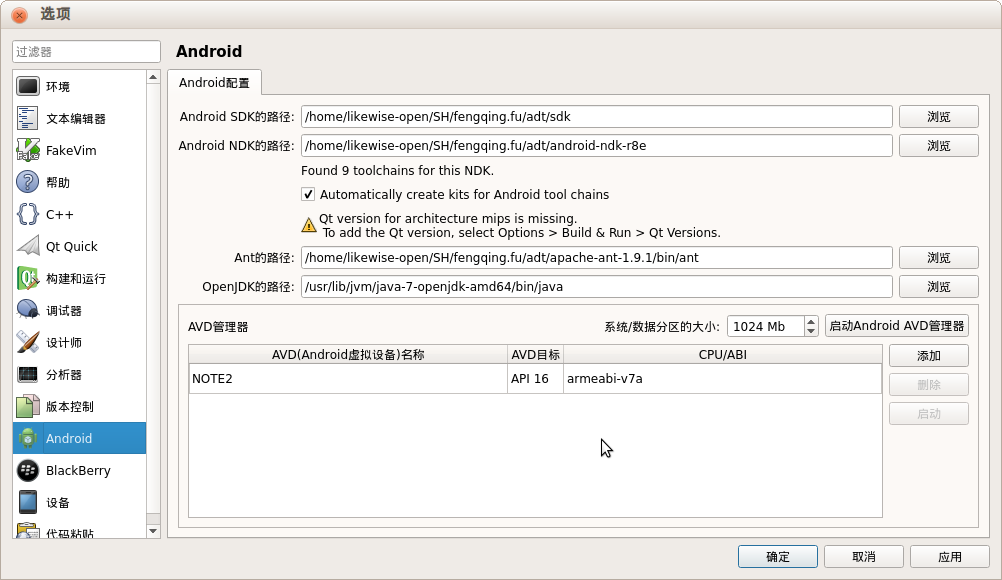Select the 分析器 analyzer icon
This screenshot has width=1002, height=580.
[x=27, y=374]
